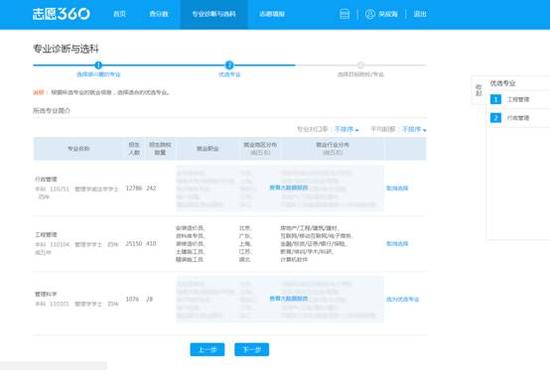This screenshot has height=370, width=550.
Task: Open the calendar icon in the header
Action: [344, 14]
